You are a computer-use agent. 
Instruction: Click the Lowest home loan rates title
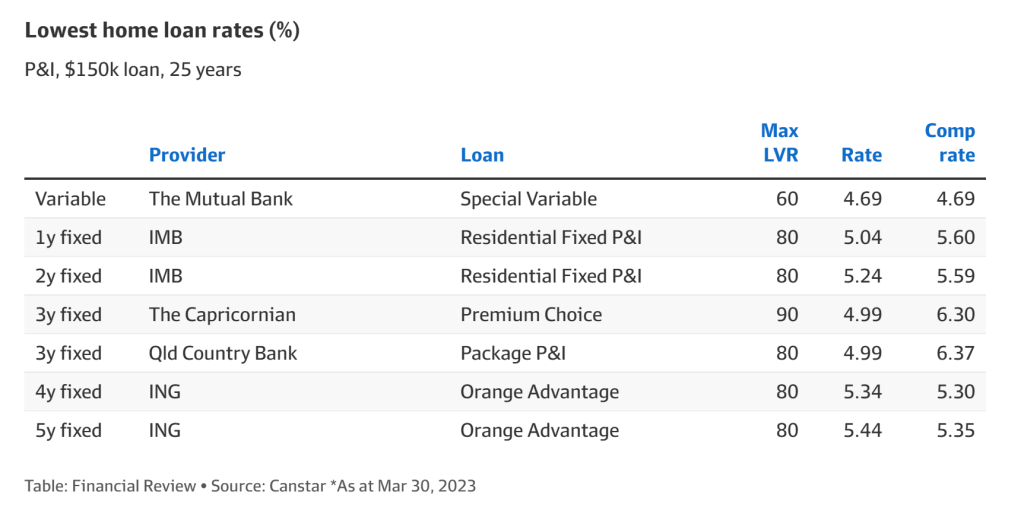(x=162, y=31)
